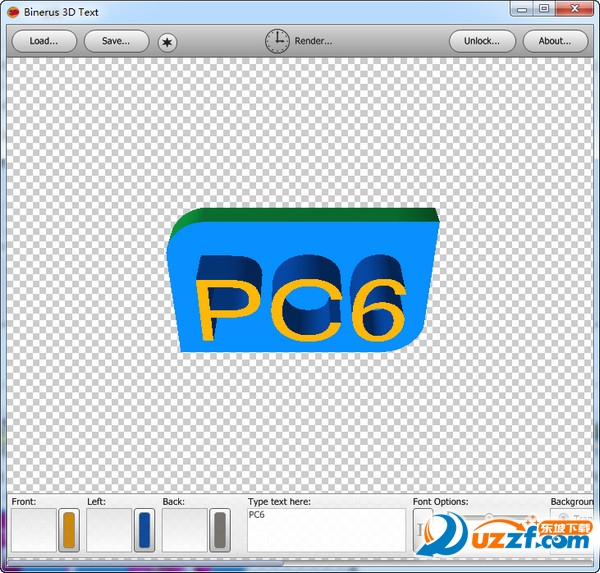The width and height of the screenshot is (600, 573).
Task: Select the Back texture box
Action: 185,529
